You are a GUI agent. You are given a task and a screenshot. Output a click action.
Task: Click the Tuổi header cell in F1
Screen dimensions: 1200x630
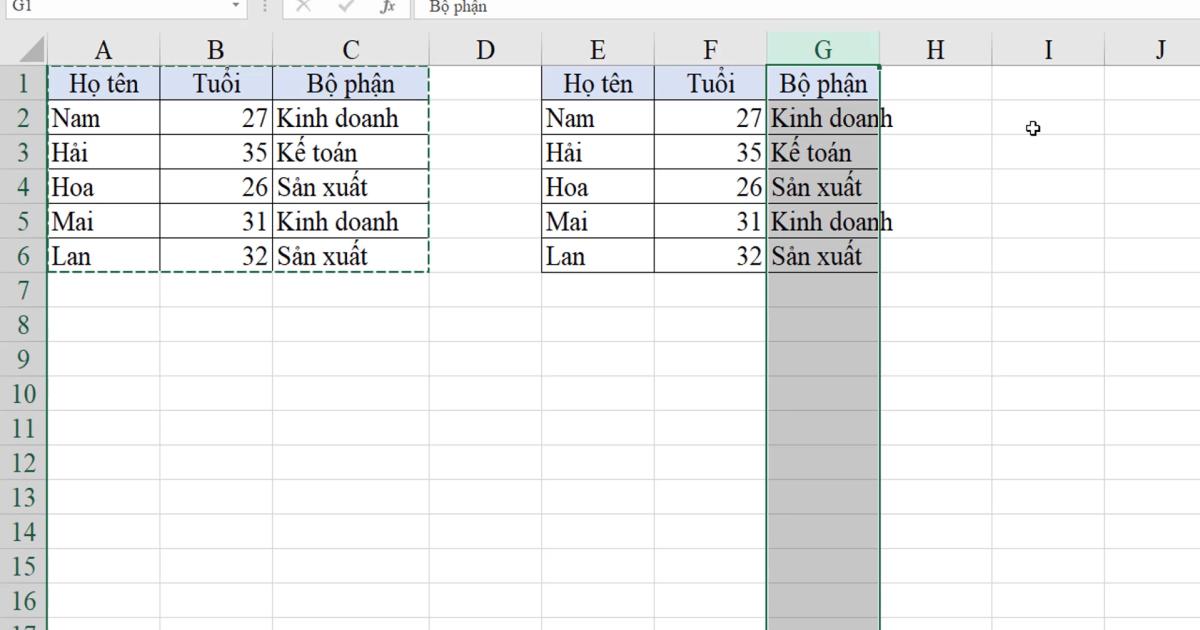point(711,83)
